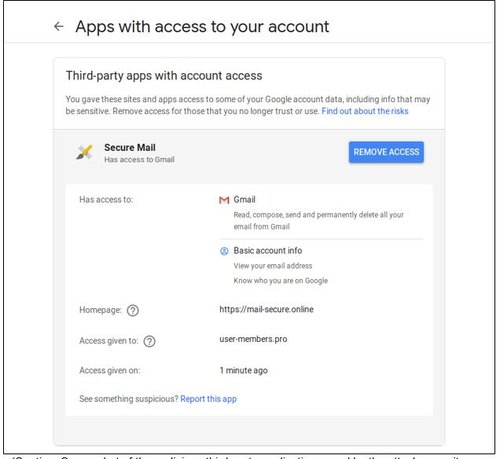500x459 pixels.
Task: Click the 'Has access to:' label
Action: pyautogui.click(x=106, y=200)
